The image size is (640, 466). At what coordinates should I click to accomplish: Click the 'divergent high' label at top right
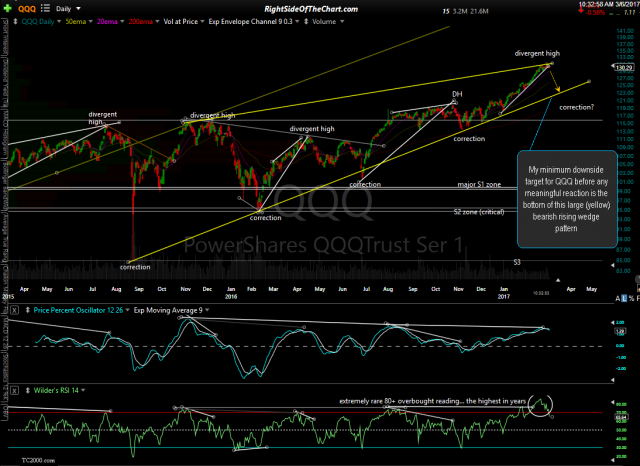tap(537, 53)
